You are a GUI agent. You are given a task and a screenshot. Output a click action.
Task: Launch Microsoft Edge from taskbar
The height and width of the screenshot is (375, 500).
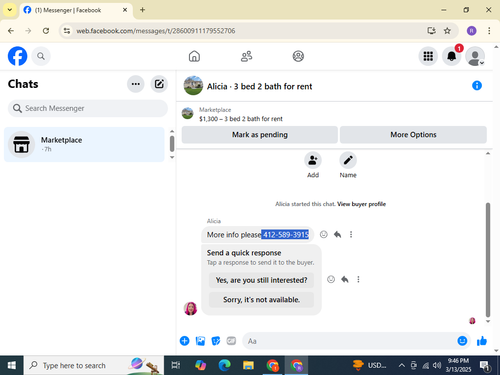point(224,365)
